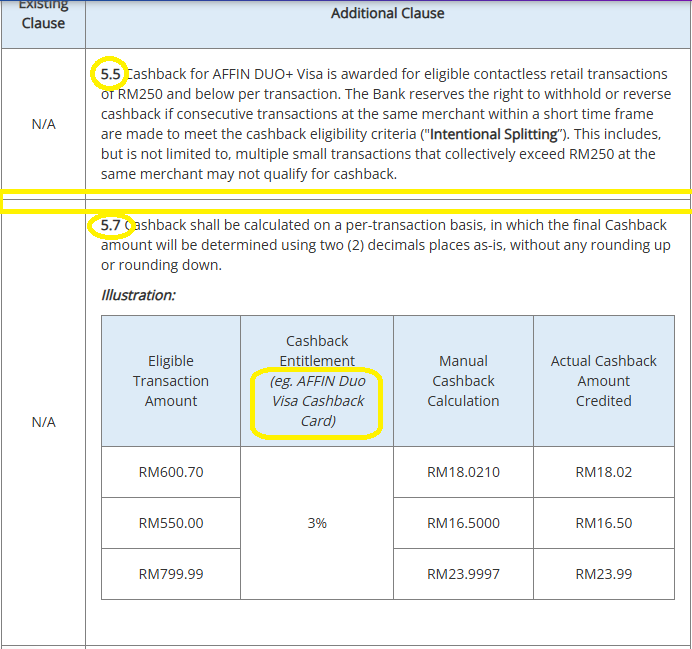Click the RM550.00 cell
The height and width of the screenshot is (649, 692).
(171, 523)
